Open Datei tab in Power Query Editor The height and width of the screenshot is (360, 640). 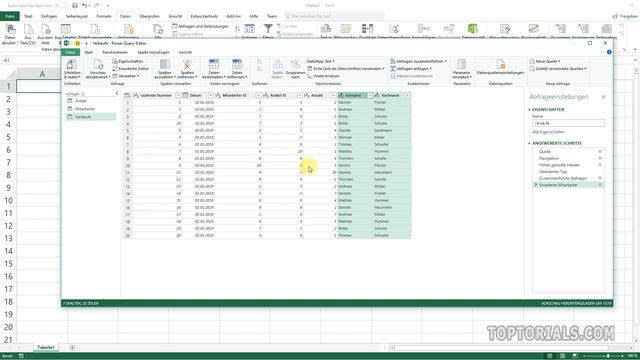70,52
